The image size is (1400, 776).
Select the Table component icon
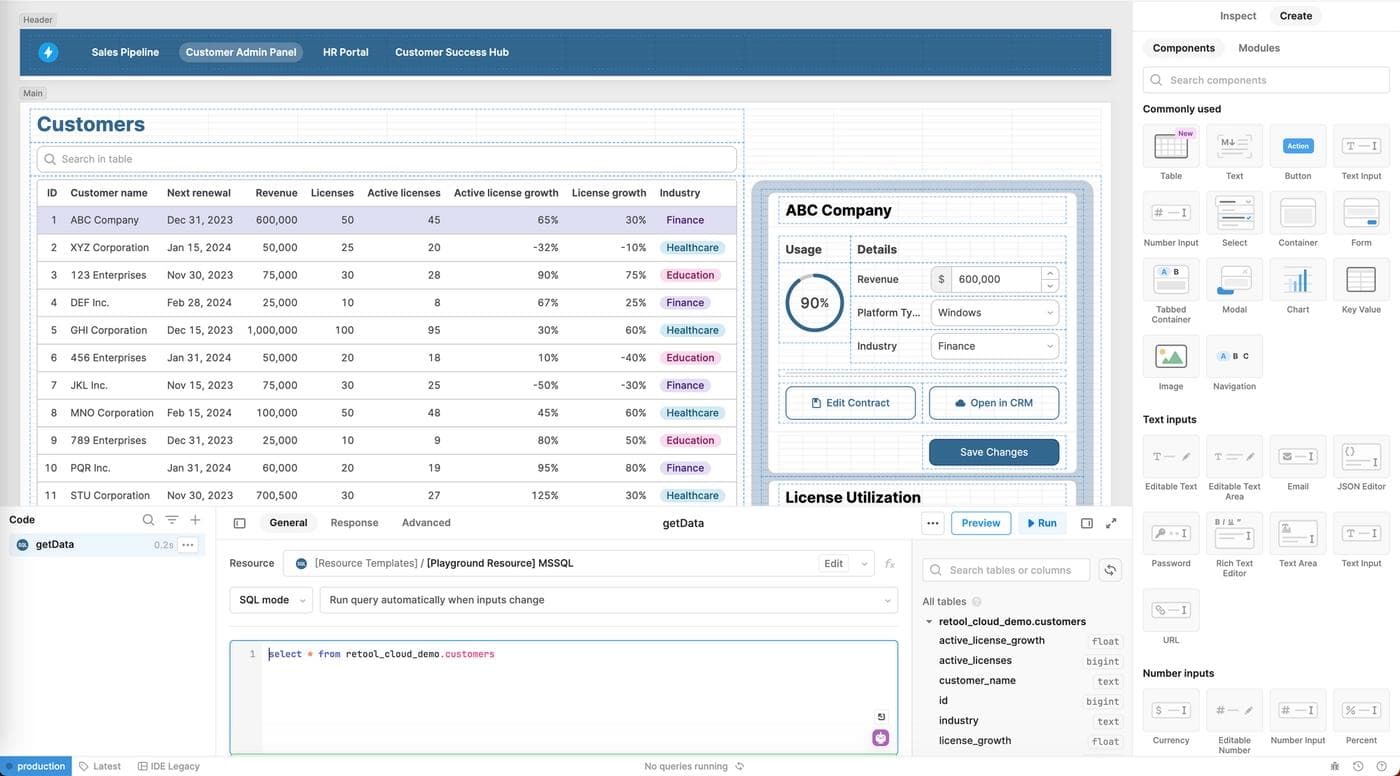coord(1170,147)
